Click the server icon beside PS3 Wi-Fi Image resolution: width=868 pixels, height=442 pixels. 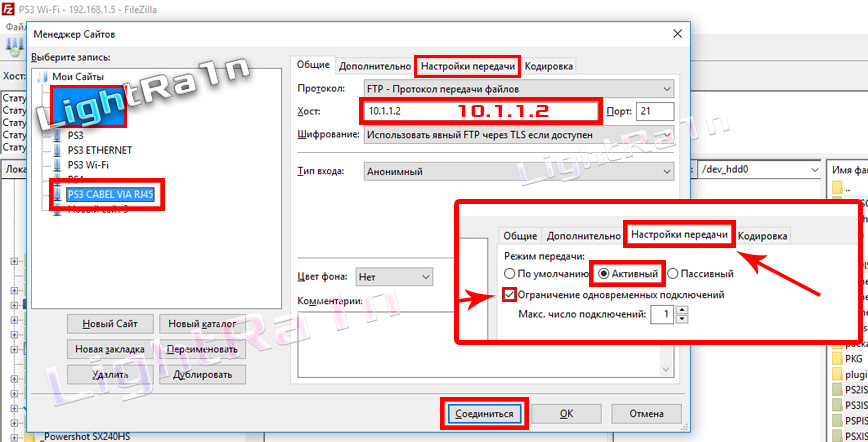tap(57, 165)
